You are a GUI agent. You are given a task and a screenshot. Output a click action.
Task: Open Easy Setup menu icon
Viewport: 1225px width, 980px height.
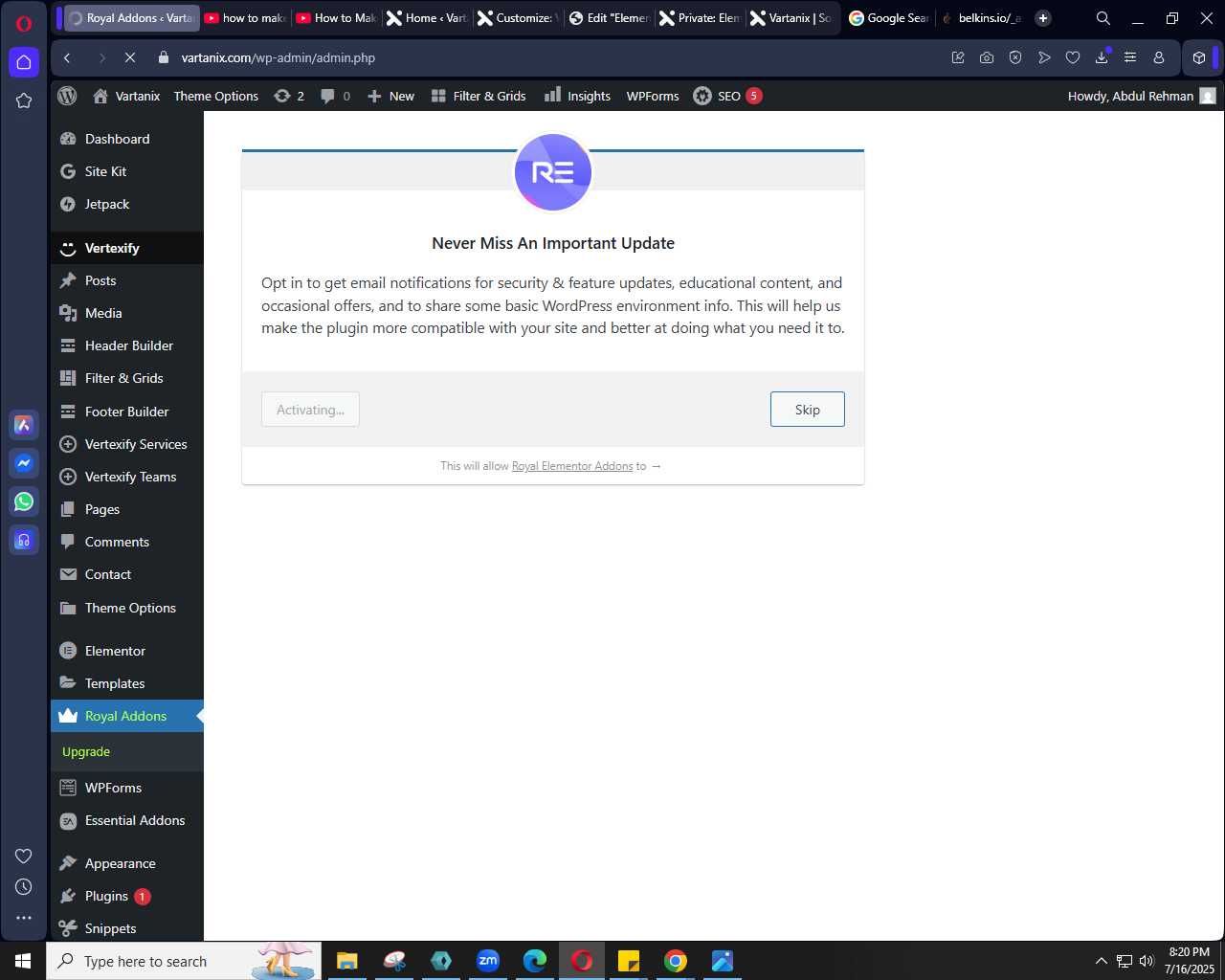(x=1130, y=57)
